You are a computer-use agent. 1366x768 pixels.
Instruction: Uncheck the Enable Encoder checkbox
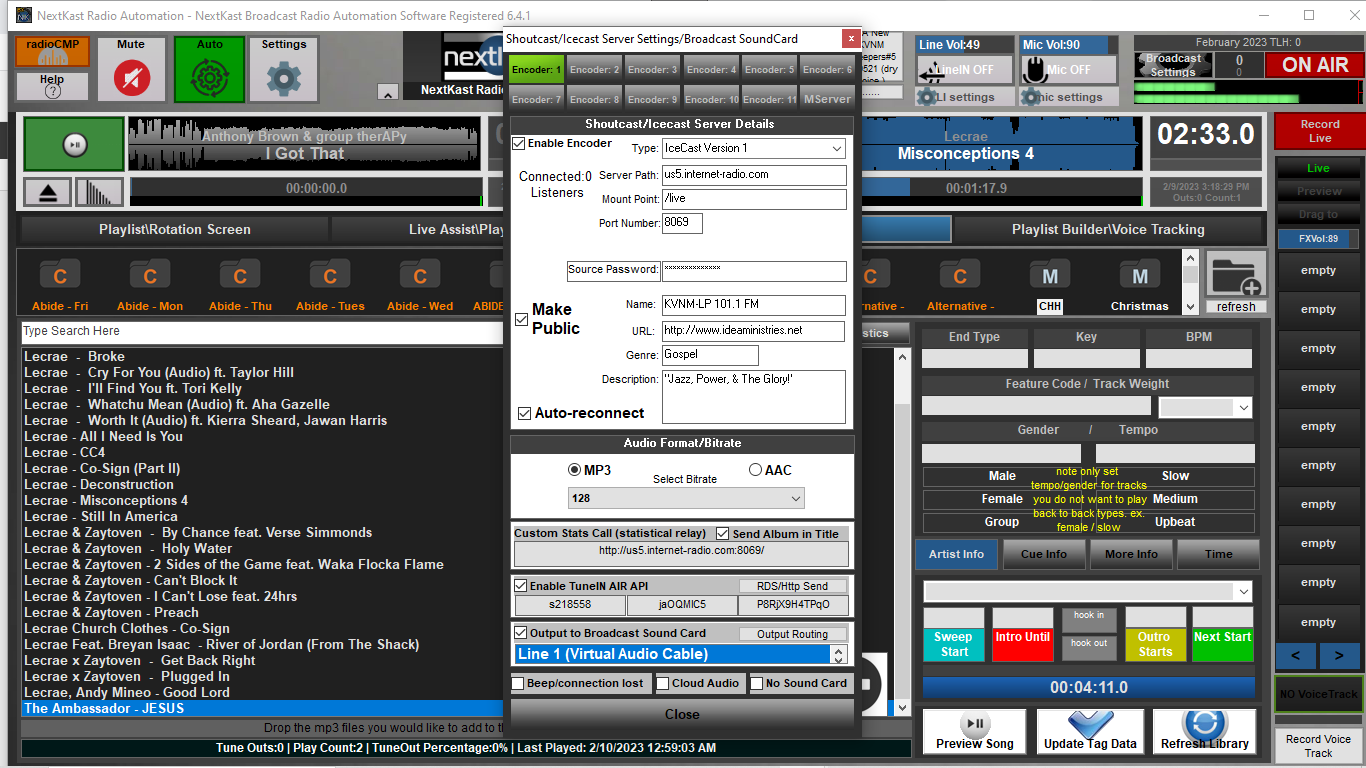point(519,144)
